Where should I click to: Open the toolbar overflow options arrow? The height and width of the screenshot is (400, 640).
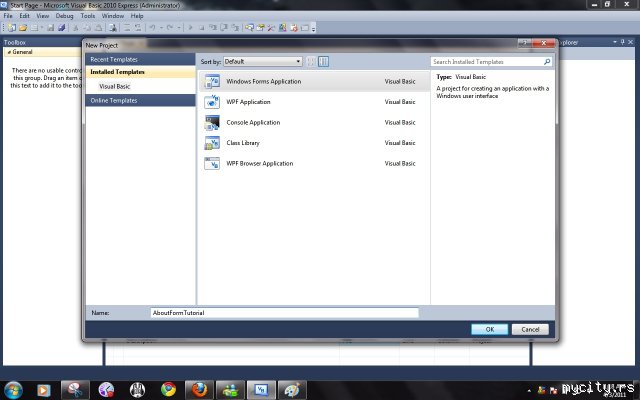(313, 29)
